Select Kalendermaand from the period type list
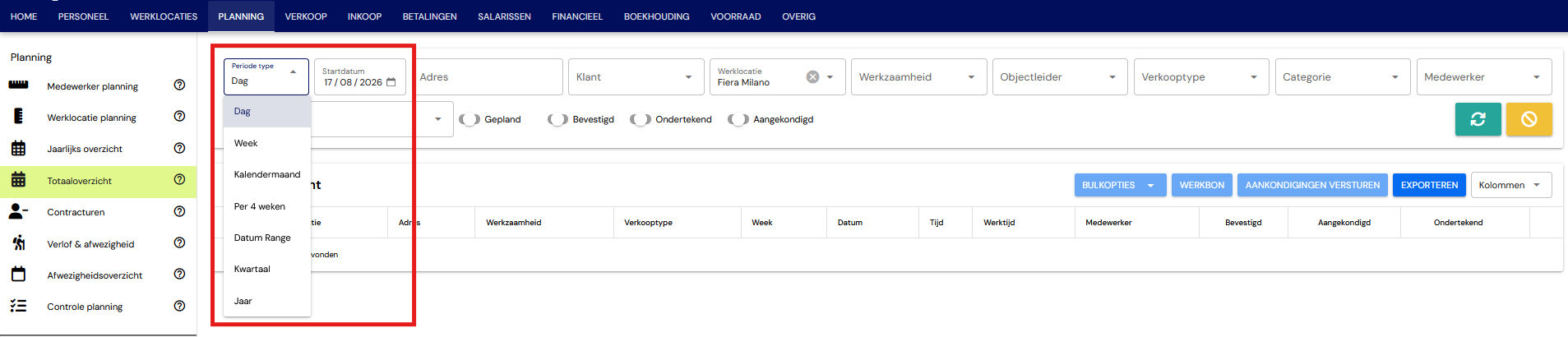Screen dimensions: 1568x337 [267, 174]
